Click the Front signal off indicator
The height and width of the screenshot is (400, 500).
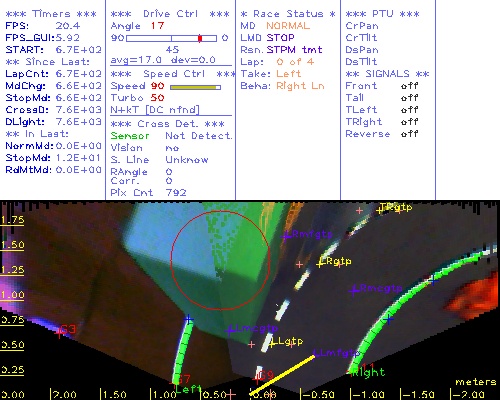coord(409,86)
